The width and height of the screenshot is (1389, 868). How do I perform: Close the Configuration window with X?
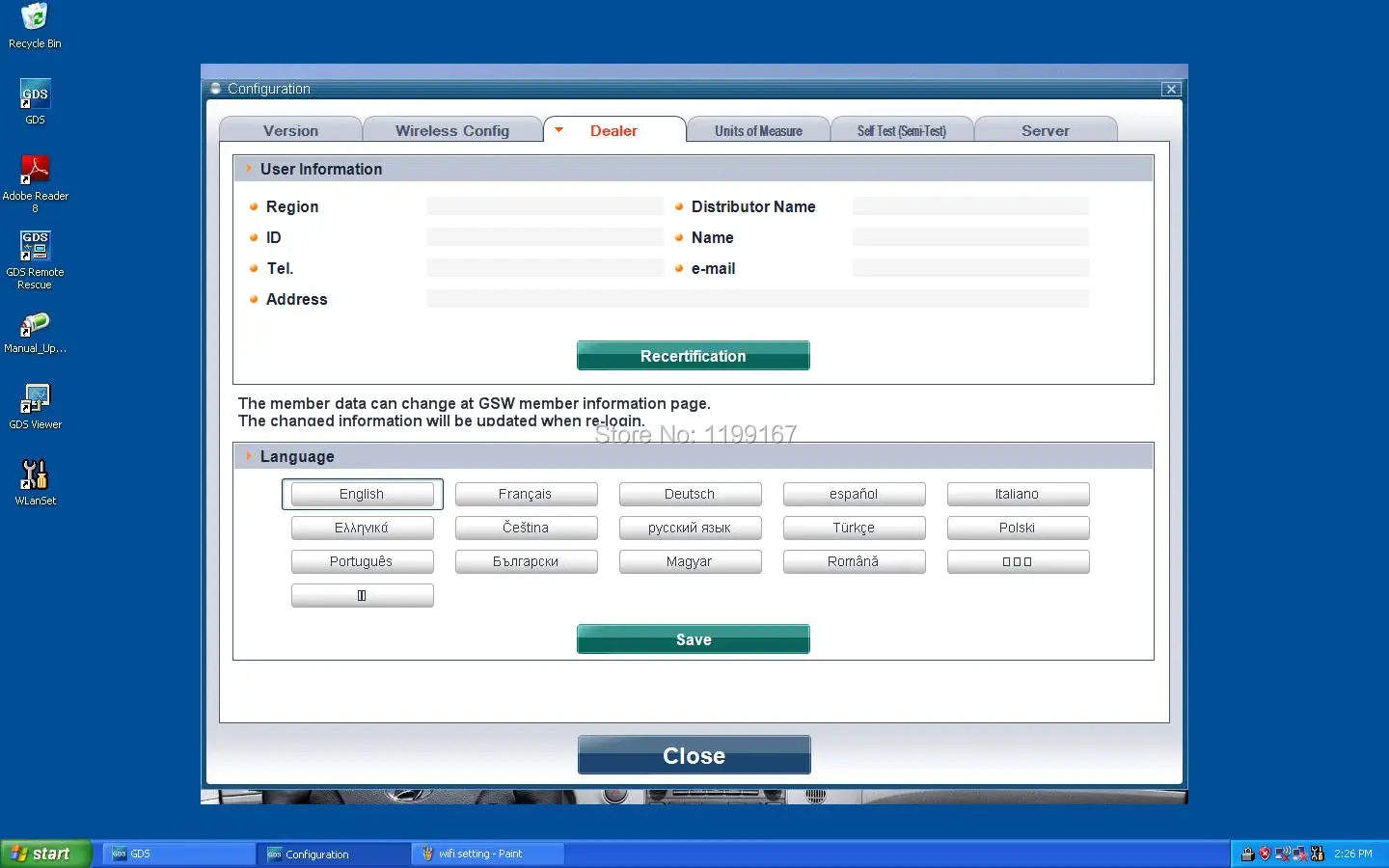click(1171, 89)
